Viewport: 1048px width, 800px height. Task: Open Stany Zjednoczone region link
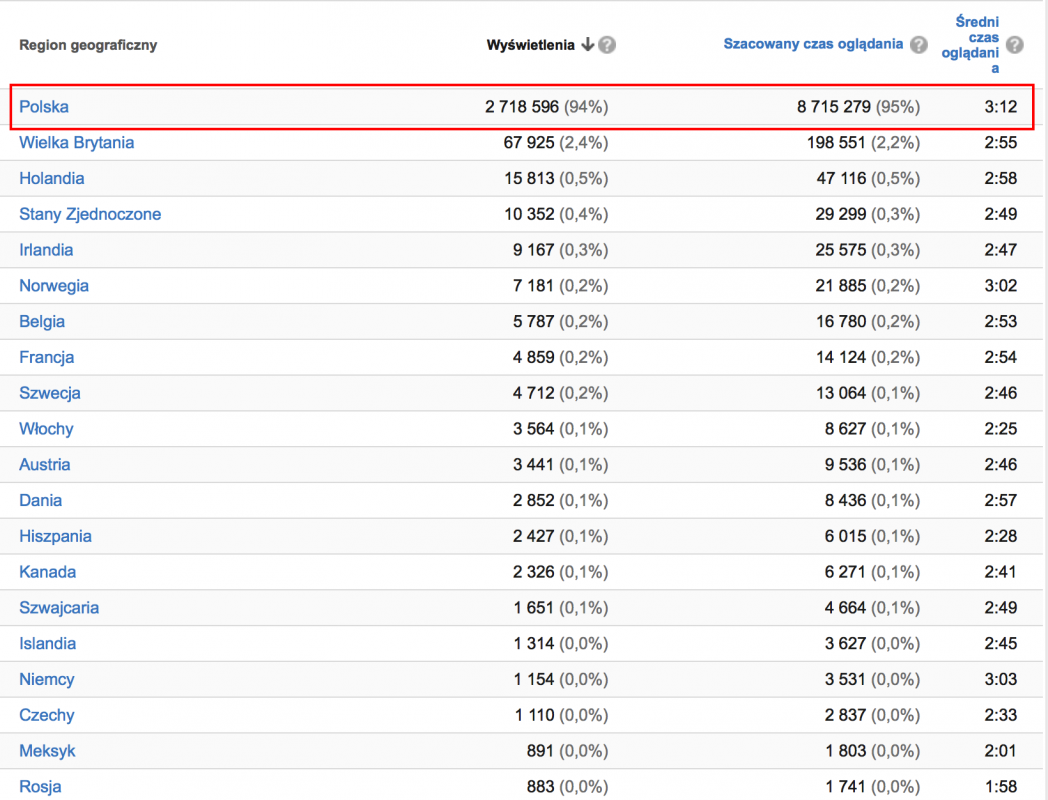tap(90, 214)
